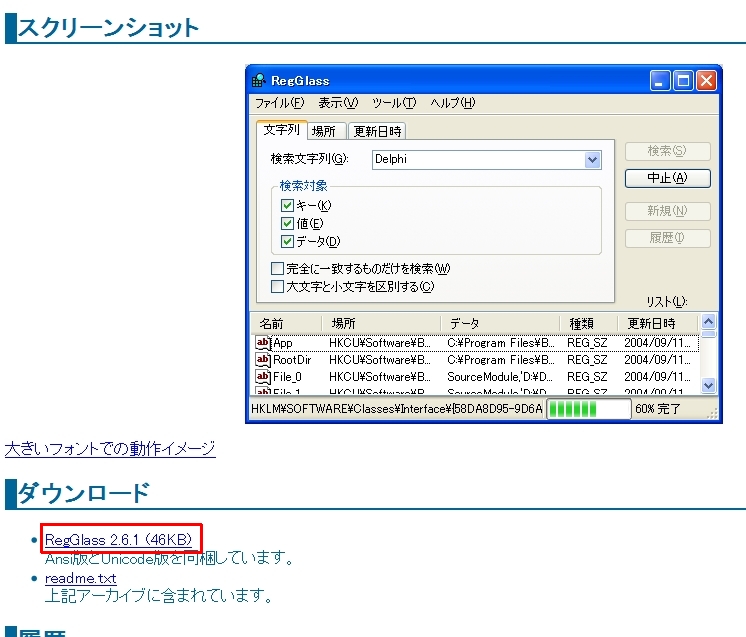The height and width of the screenshot is (637, 746).
Task: Uncheck the 値(E) checkbox
Action: point(287,223)
